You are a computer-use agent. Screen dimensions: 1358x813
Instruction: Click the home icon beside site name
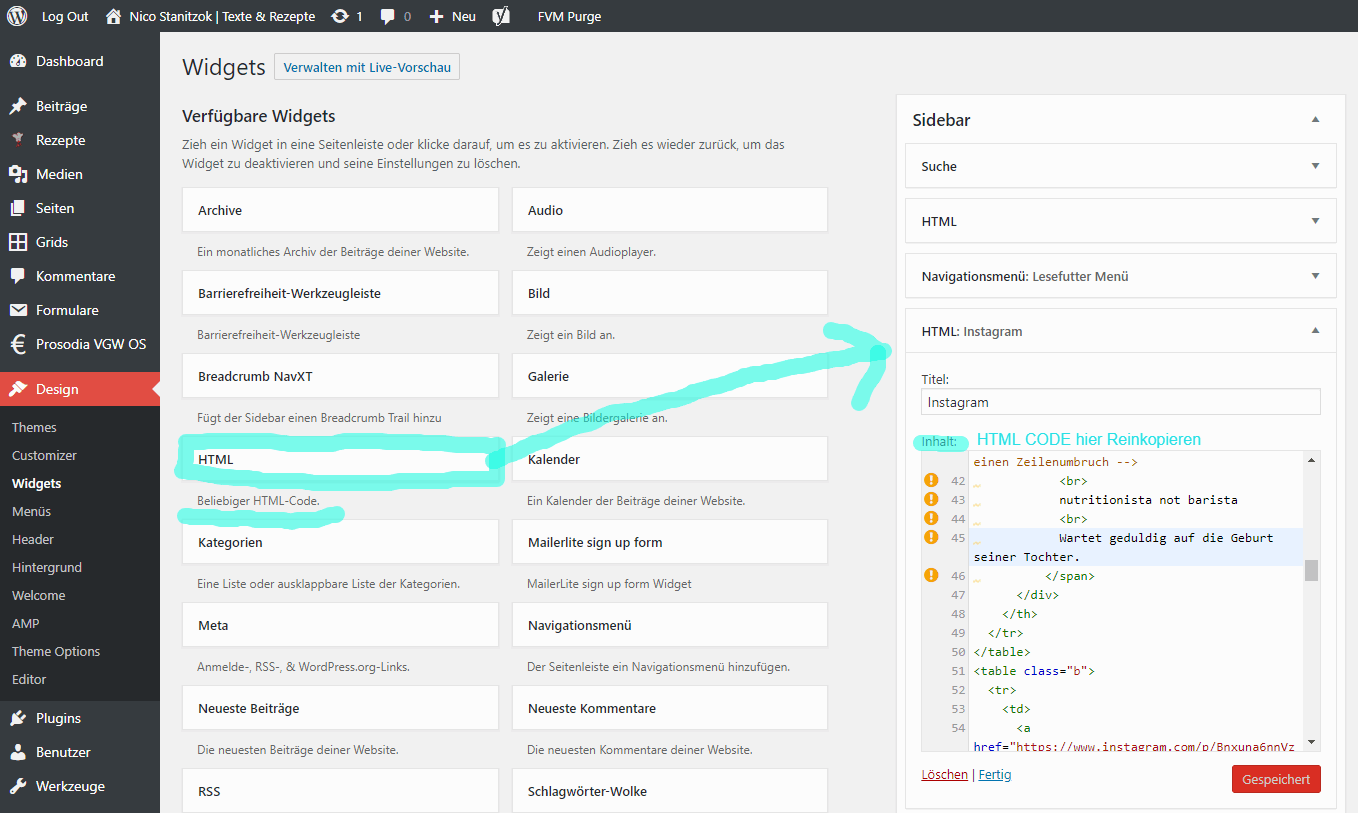tap(113, 16)
